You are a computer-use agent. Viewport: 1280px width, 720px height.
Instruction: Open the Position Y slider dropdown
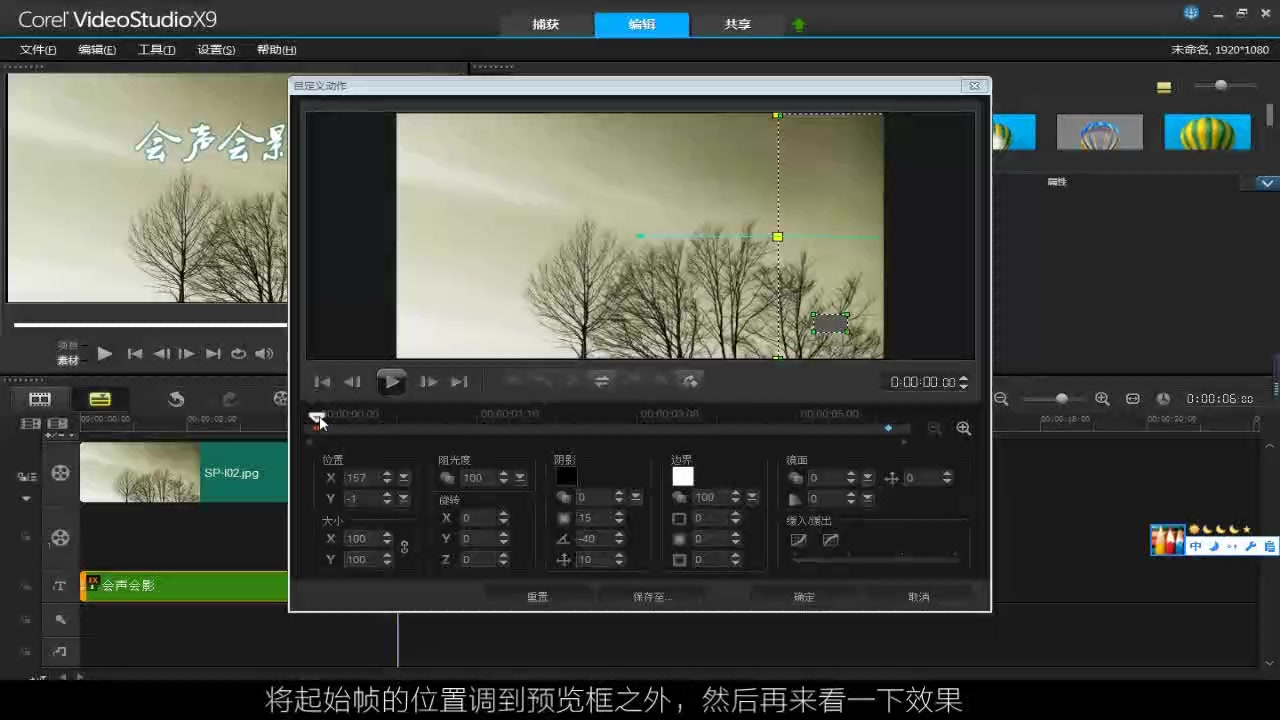404,498
